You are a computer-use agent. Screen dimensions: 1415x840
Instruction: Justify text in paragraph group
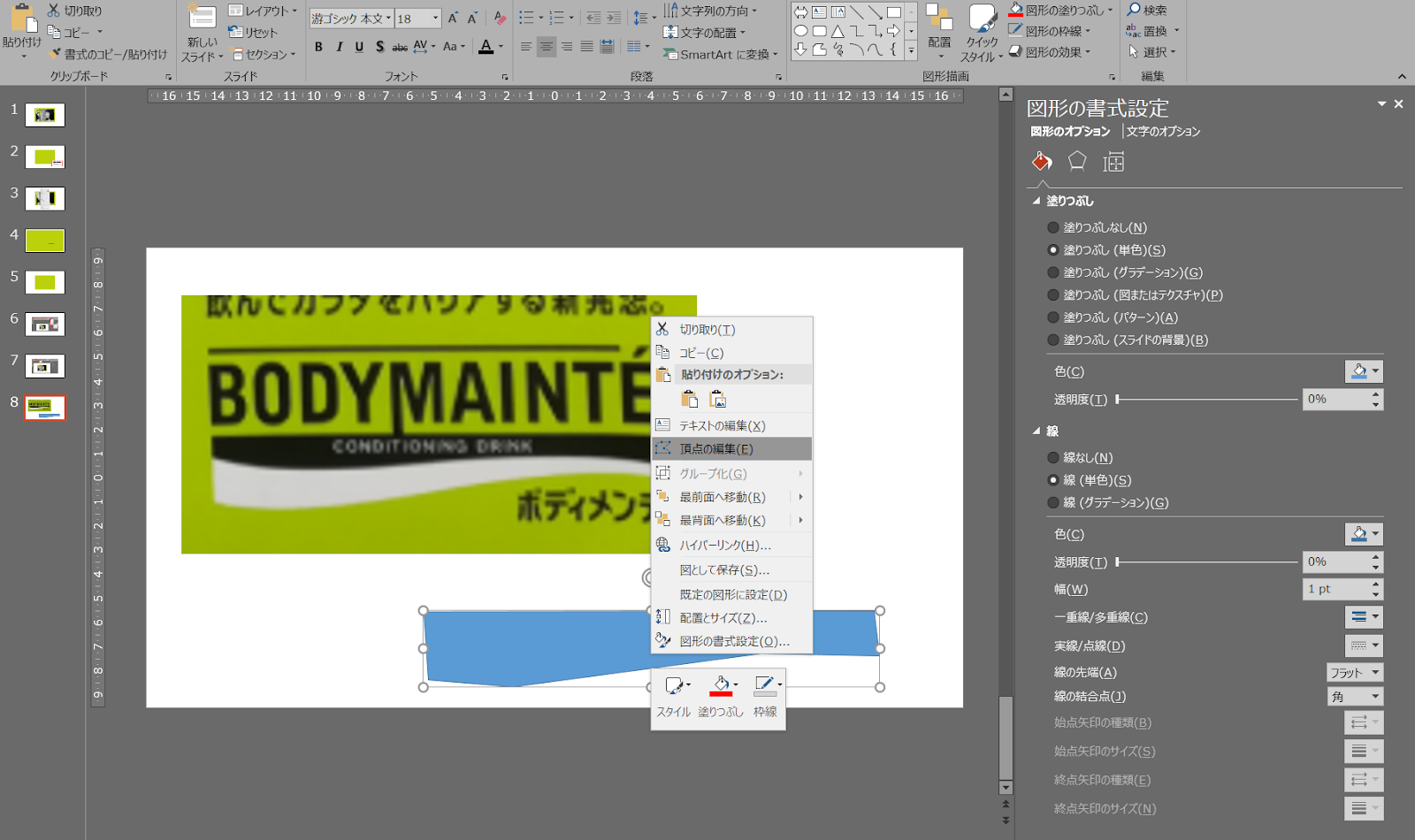coord(587,47)
